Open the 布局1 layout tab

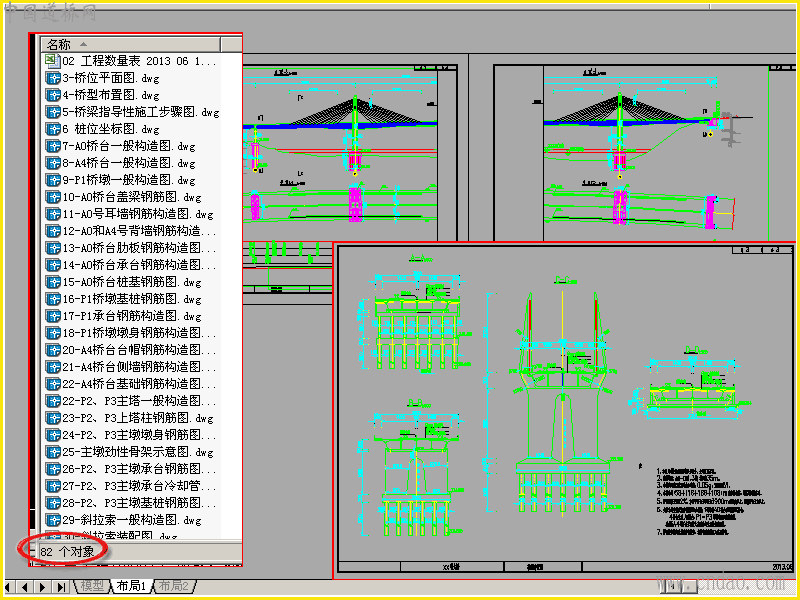click(131, 586)
